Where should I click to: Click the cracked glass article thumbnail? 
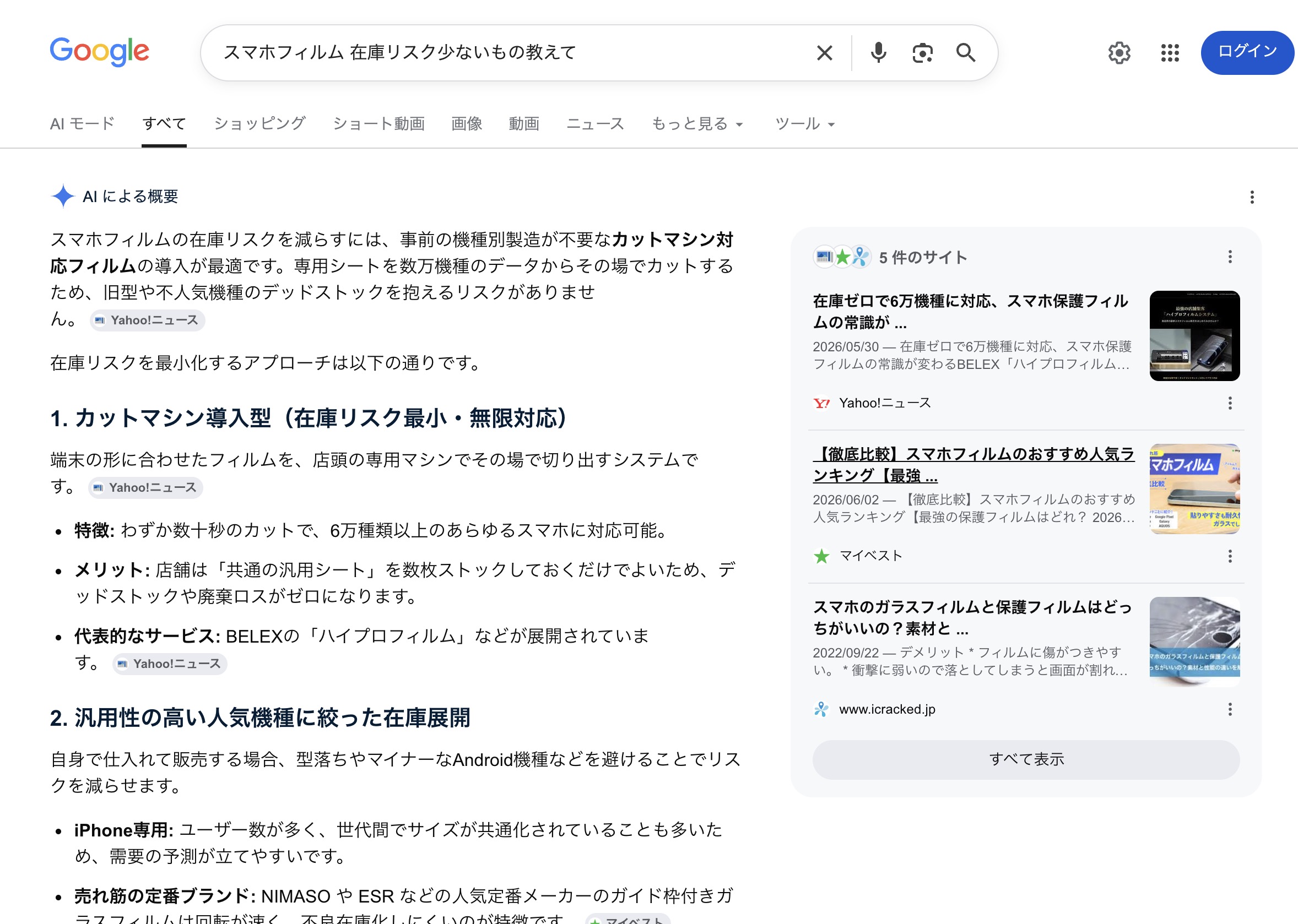pos(1194,641)
